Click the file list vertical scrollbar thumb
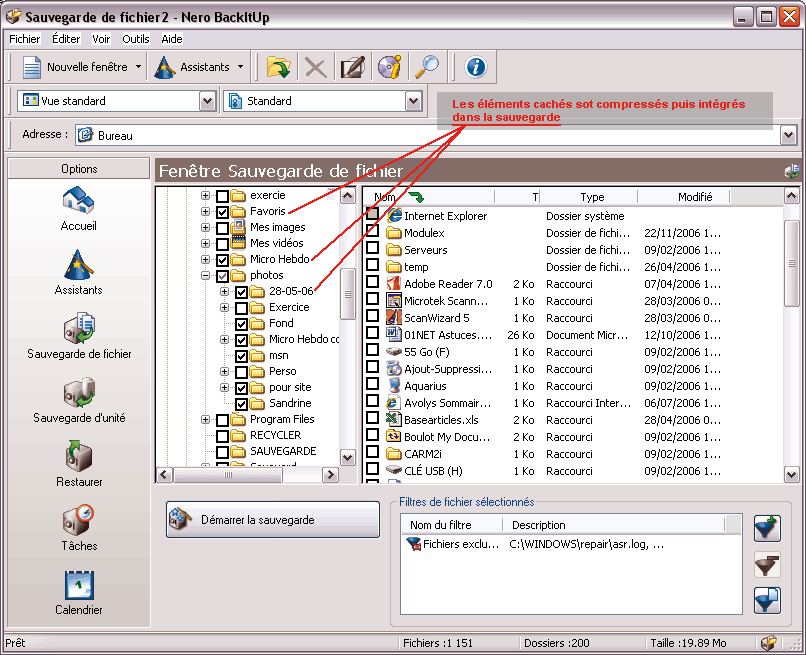 pyautogui.click(x=792, y=263)
